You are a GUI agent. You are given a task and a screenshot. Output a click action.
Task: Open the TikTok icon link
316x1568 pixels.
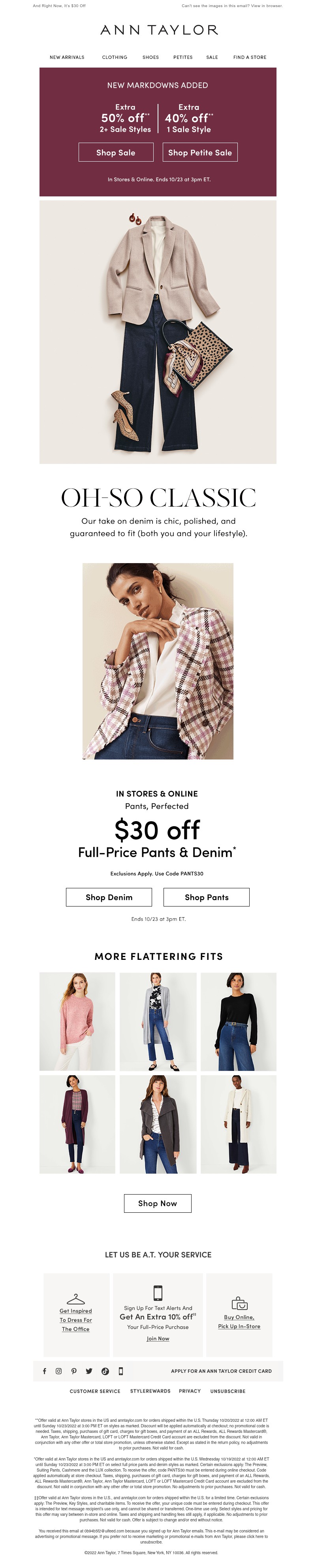pos(105,1371)
